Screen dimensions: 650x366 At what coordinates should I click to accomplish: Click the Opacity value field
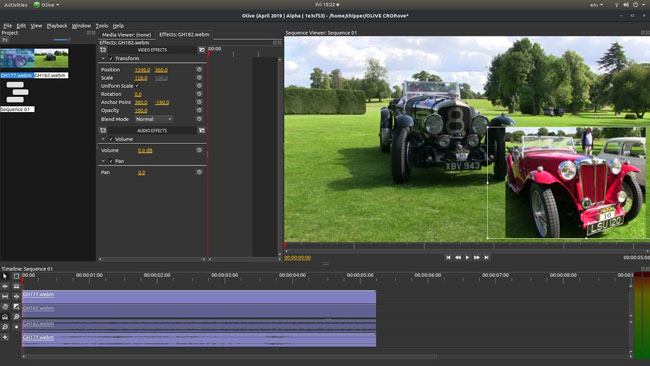point(141,111)
